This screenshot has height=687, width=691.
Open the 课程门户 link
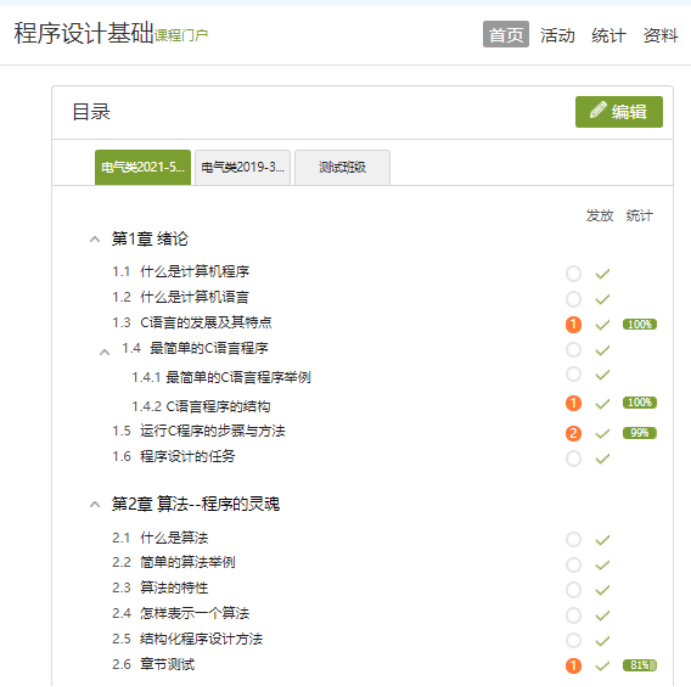click(181, 37)
